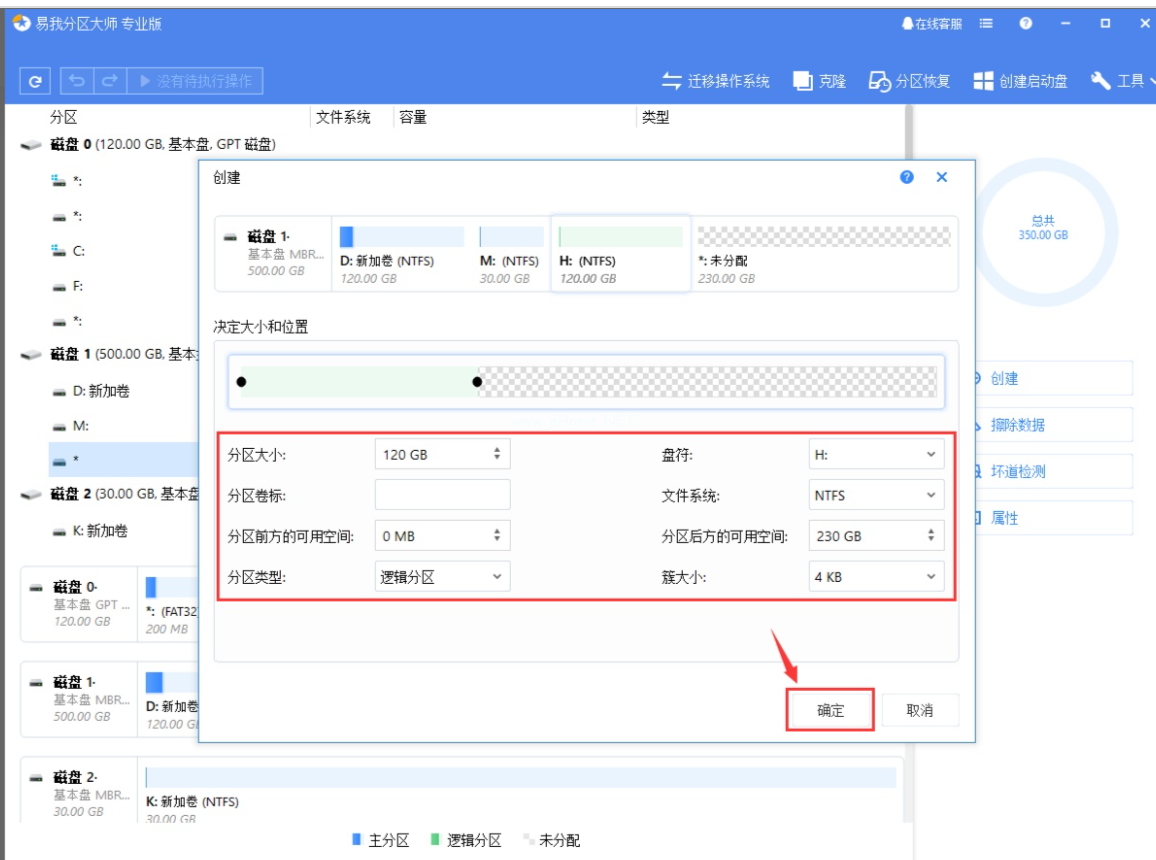Open the 克隆 clone tool

(820, 81)
